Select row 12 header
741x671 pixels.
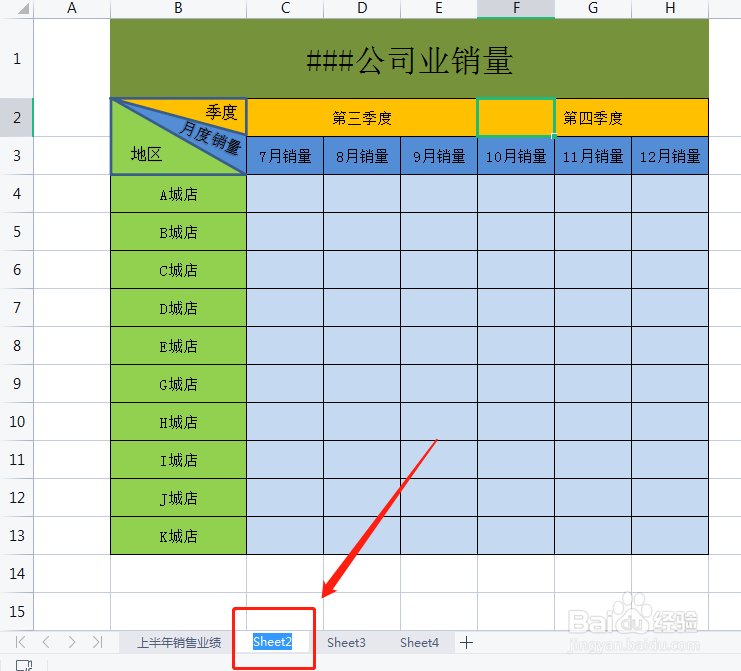click(x=17, y=498)
